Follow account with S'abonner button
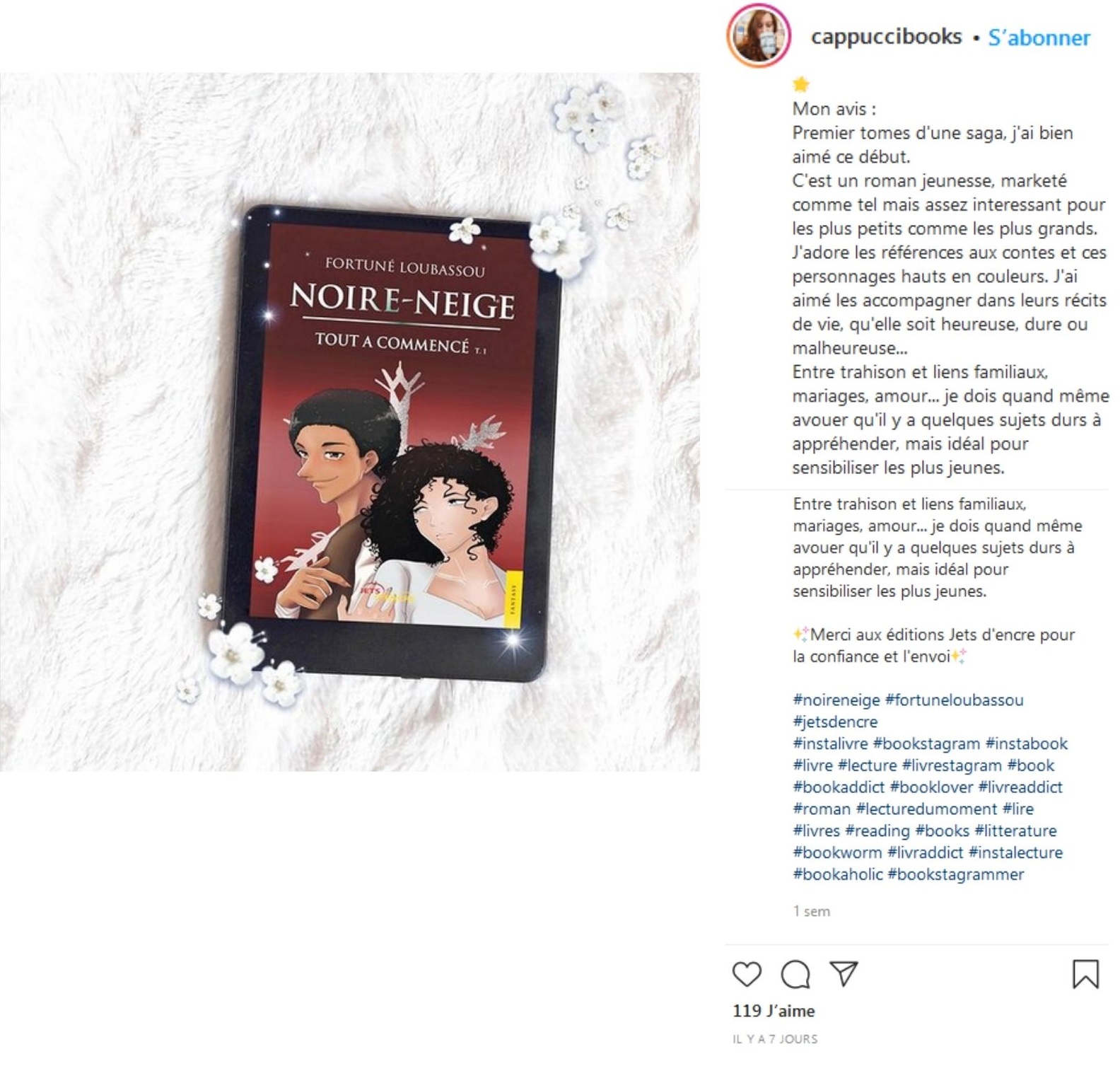The image size is (1120, 1066). coord(1039,37)
